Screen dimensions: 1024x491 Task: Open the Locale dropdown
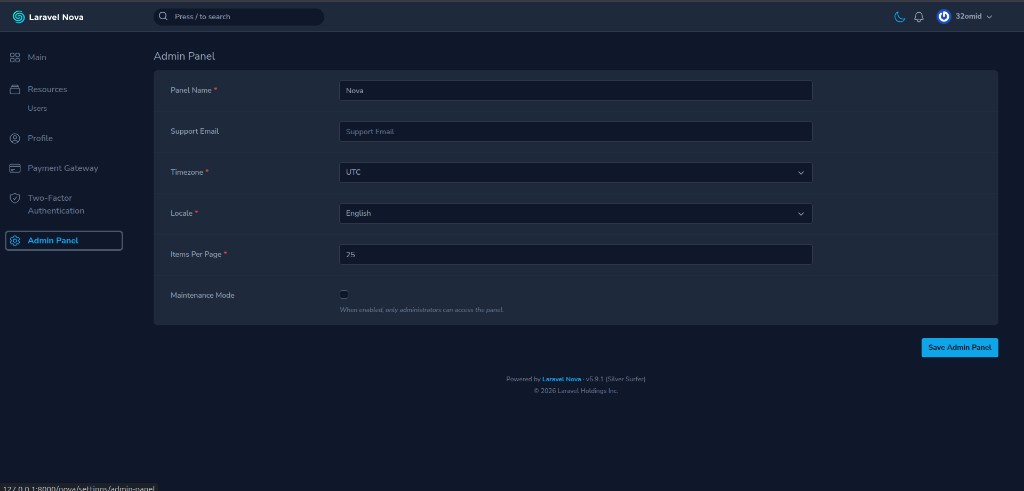[x=575, y=214]
